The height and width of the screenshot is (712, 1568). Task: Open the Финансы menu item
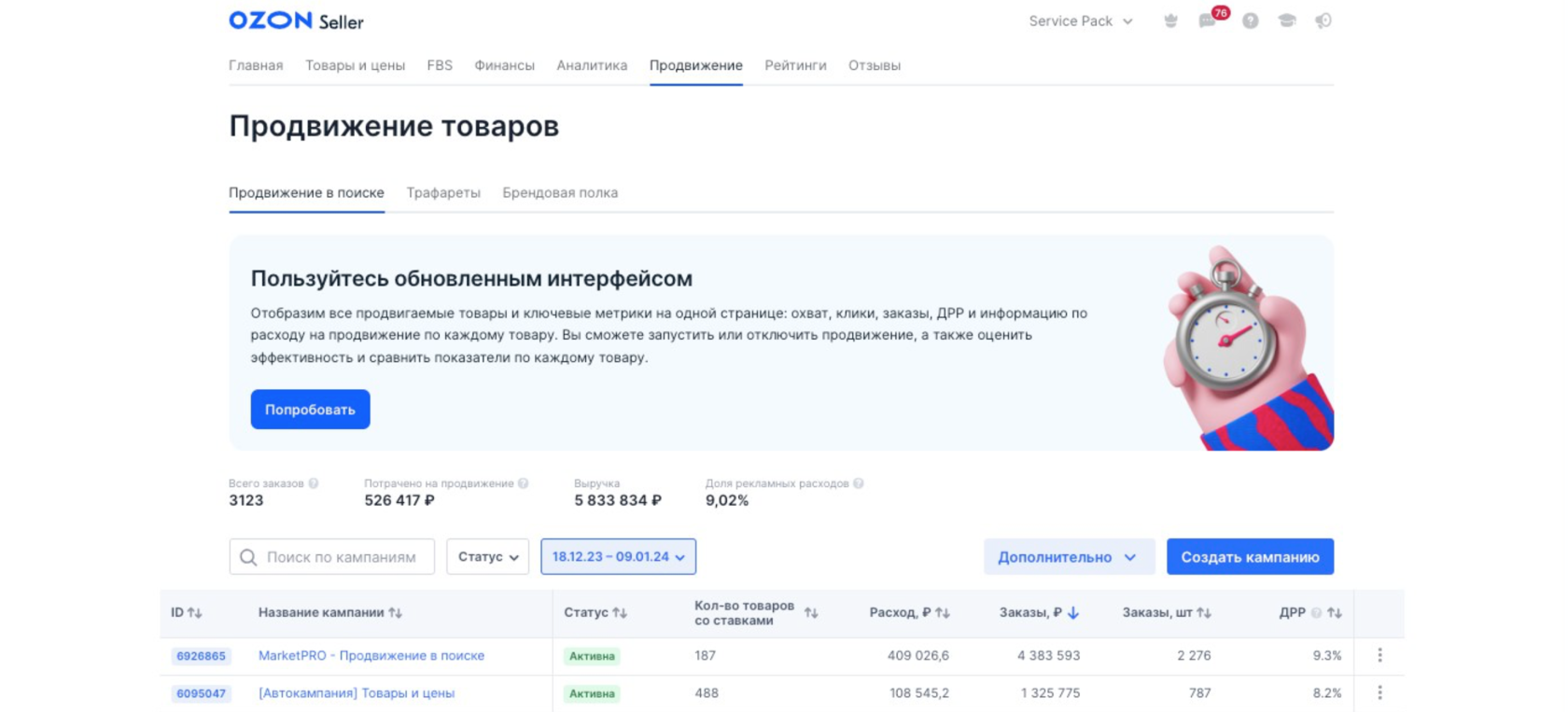[505, 65]
